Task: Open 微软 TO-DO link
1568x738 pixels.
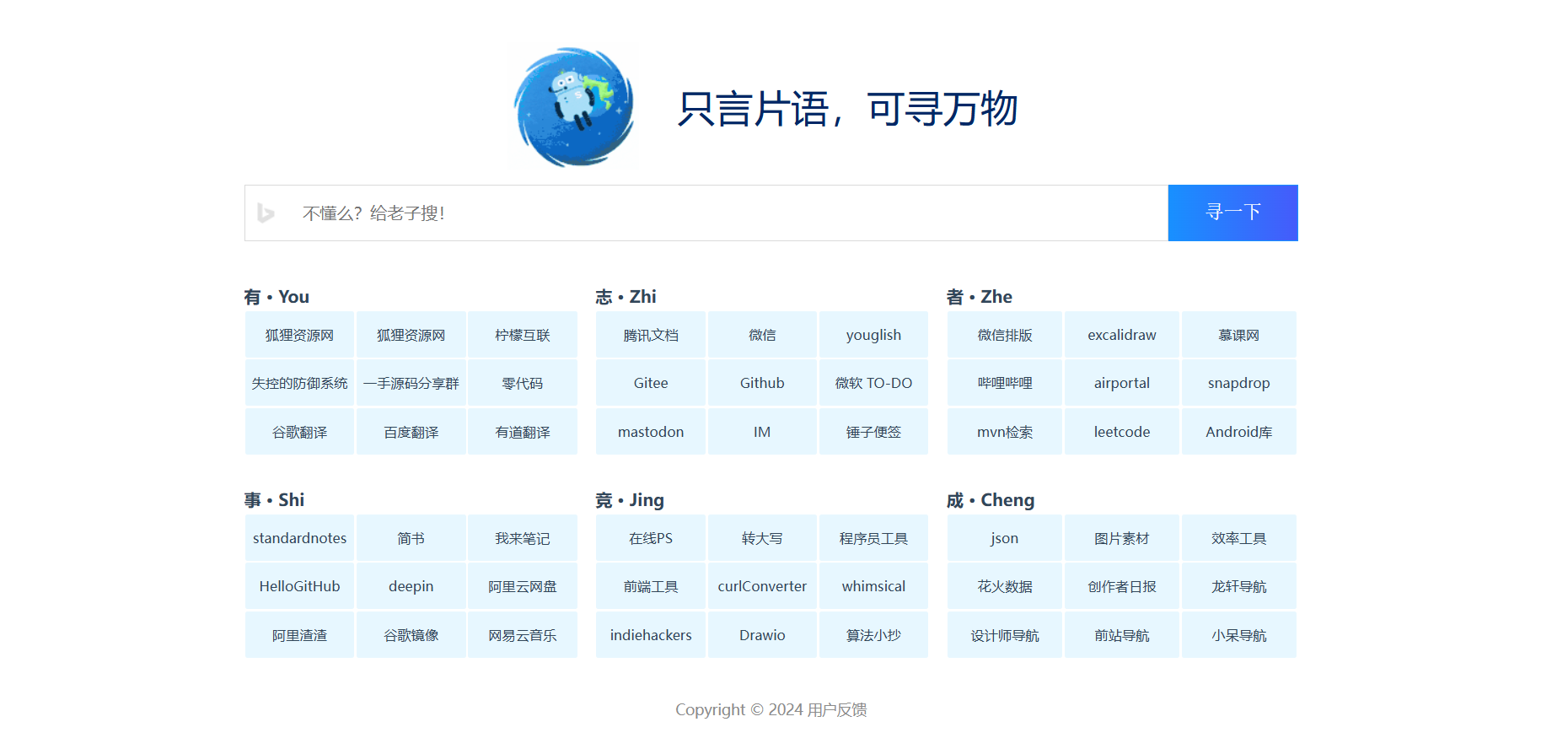Action: click(x=873, y=383)
